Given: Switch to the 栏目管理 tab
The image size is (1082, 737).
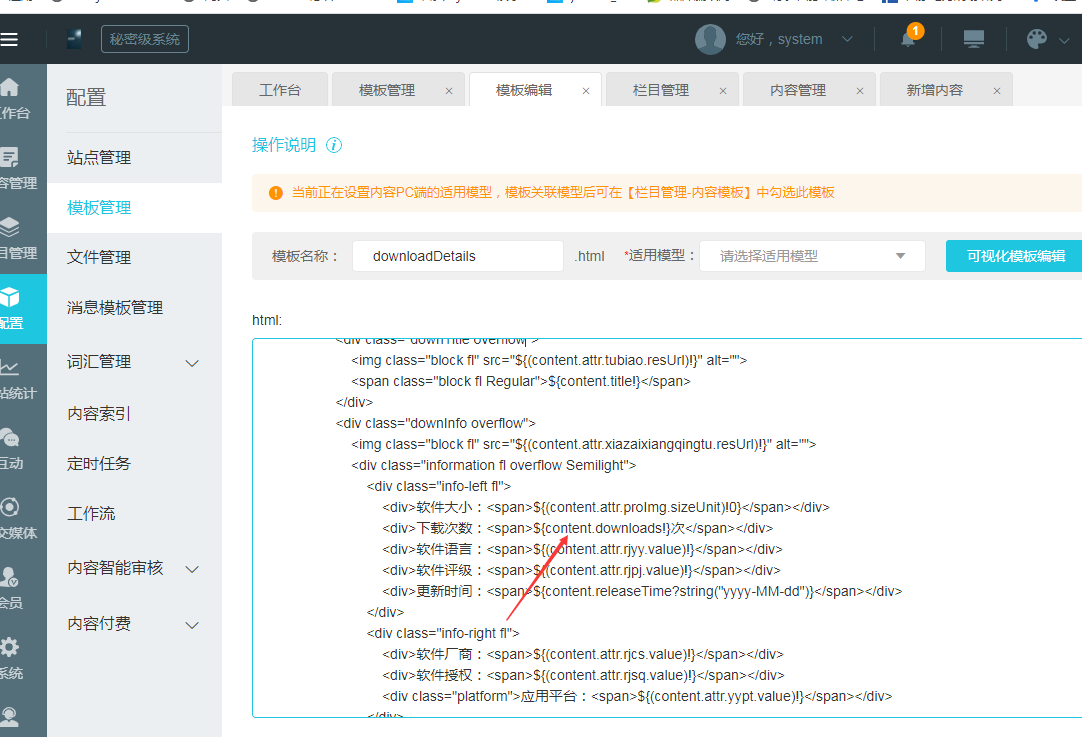Looking at the screenshot, I should click(x=661, y=90).
